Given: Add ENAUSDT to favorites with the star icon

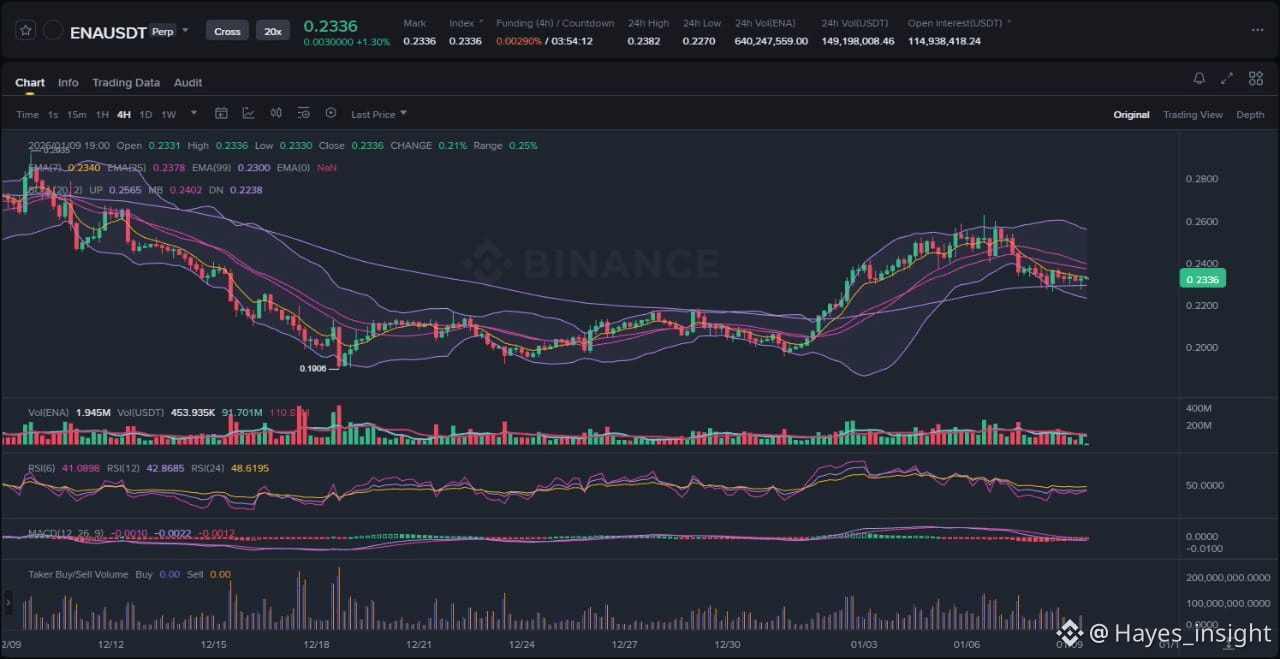Looking at the screenshot, I should (25, 31).
